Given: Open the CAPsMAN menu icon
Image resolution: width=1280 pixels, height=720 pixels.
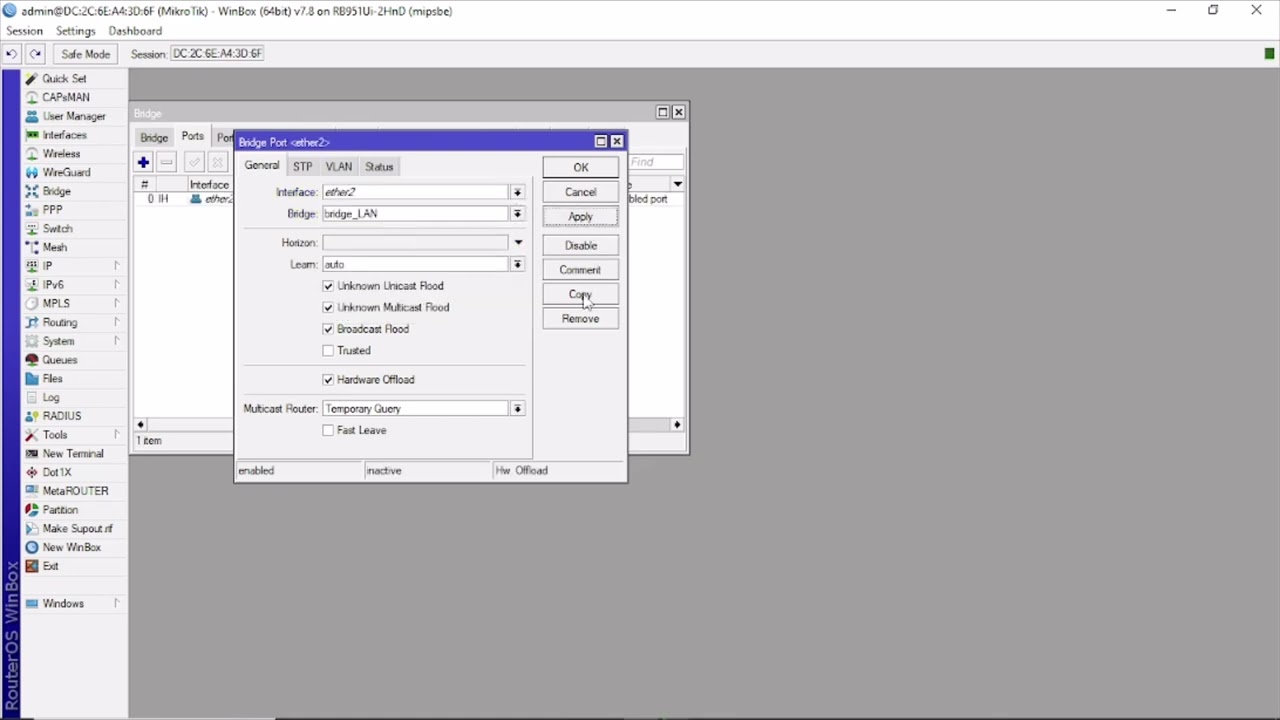Looking at the screenshot, I should point(32,97).
